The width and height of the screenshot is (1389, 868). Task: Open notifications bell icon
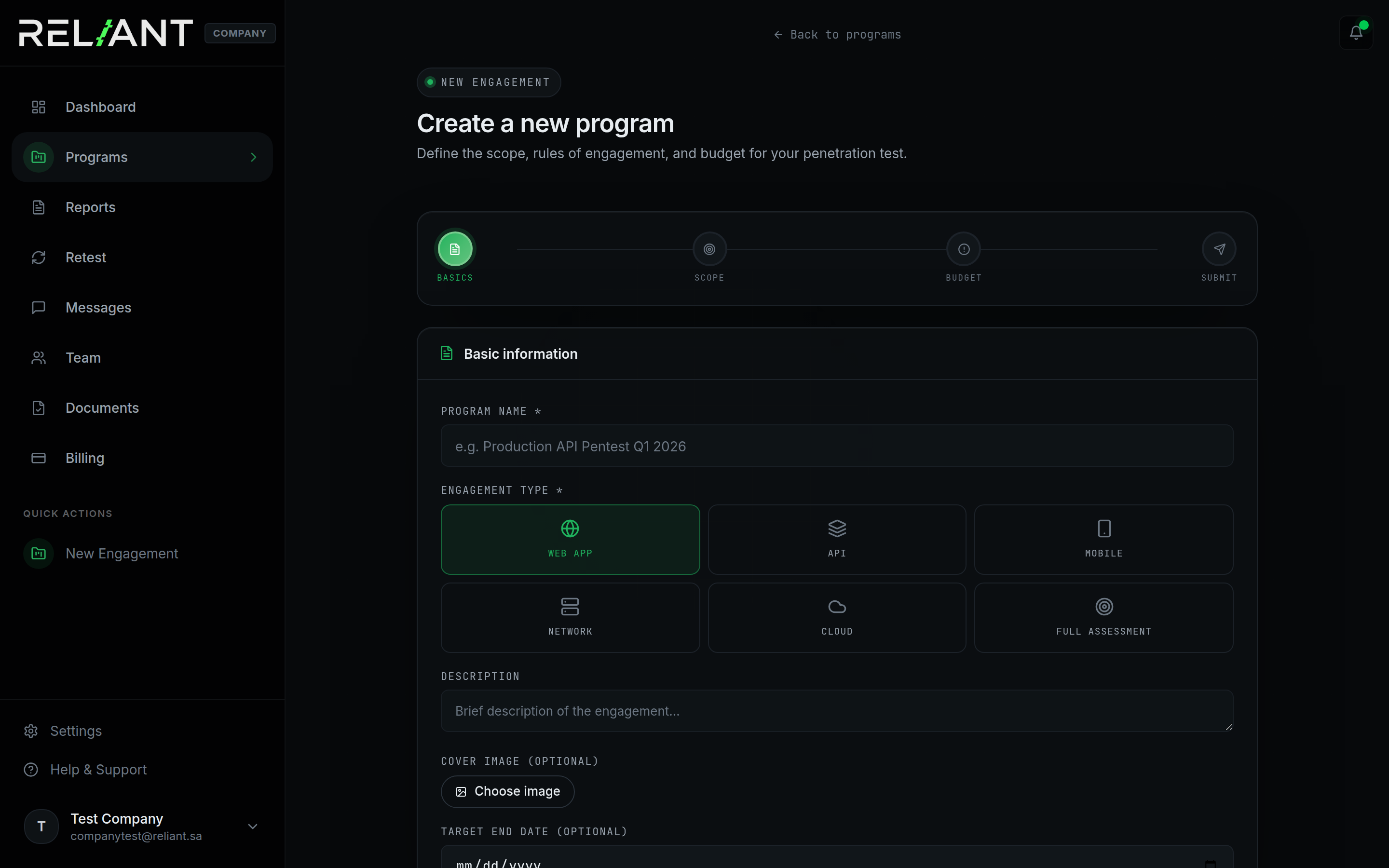[1356, 33]
